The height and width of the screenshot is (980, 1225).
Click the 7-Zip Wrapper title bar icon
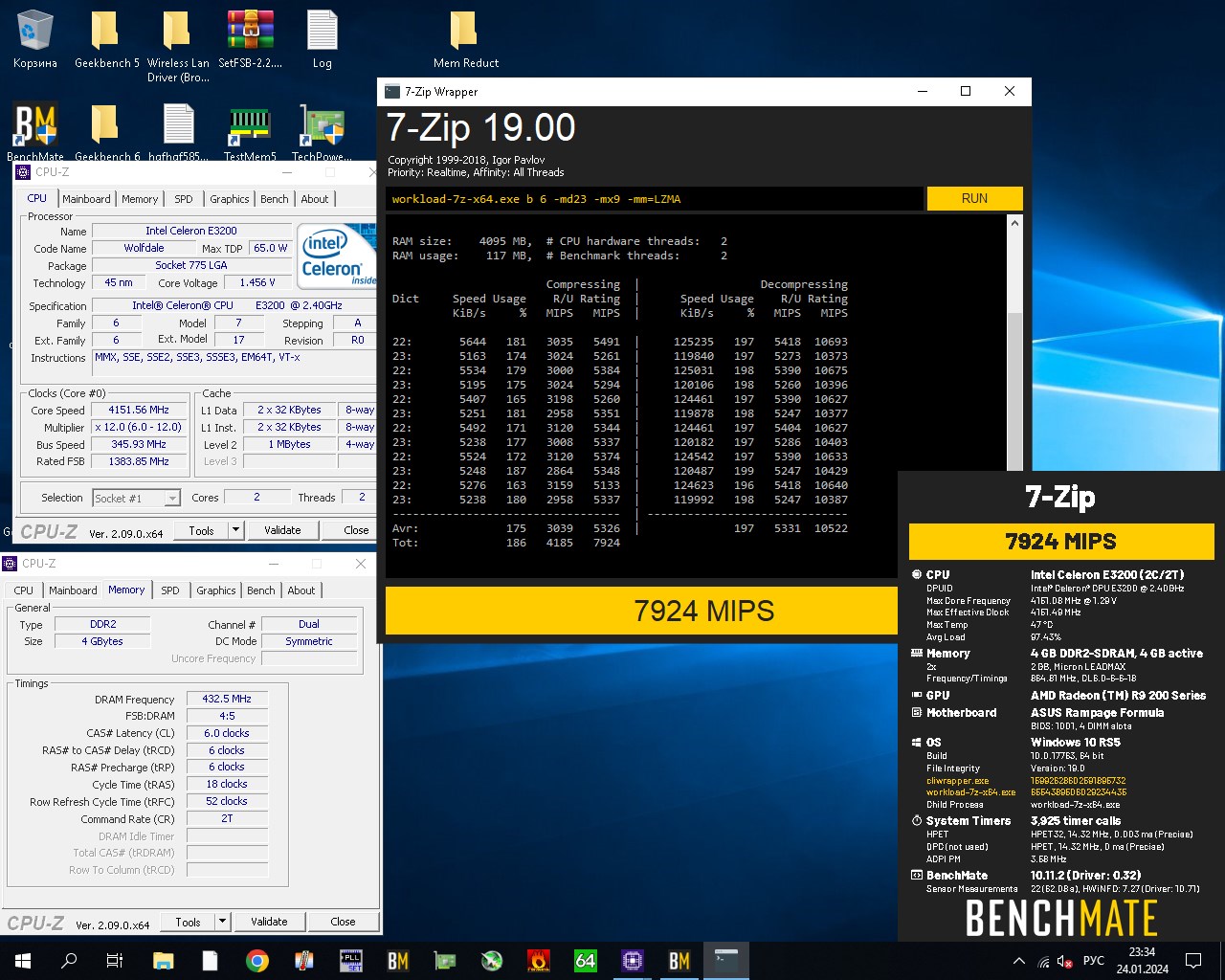click(392, 92)
